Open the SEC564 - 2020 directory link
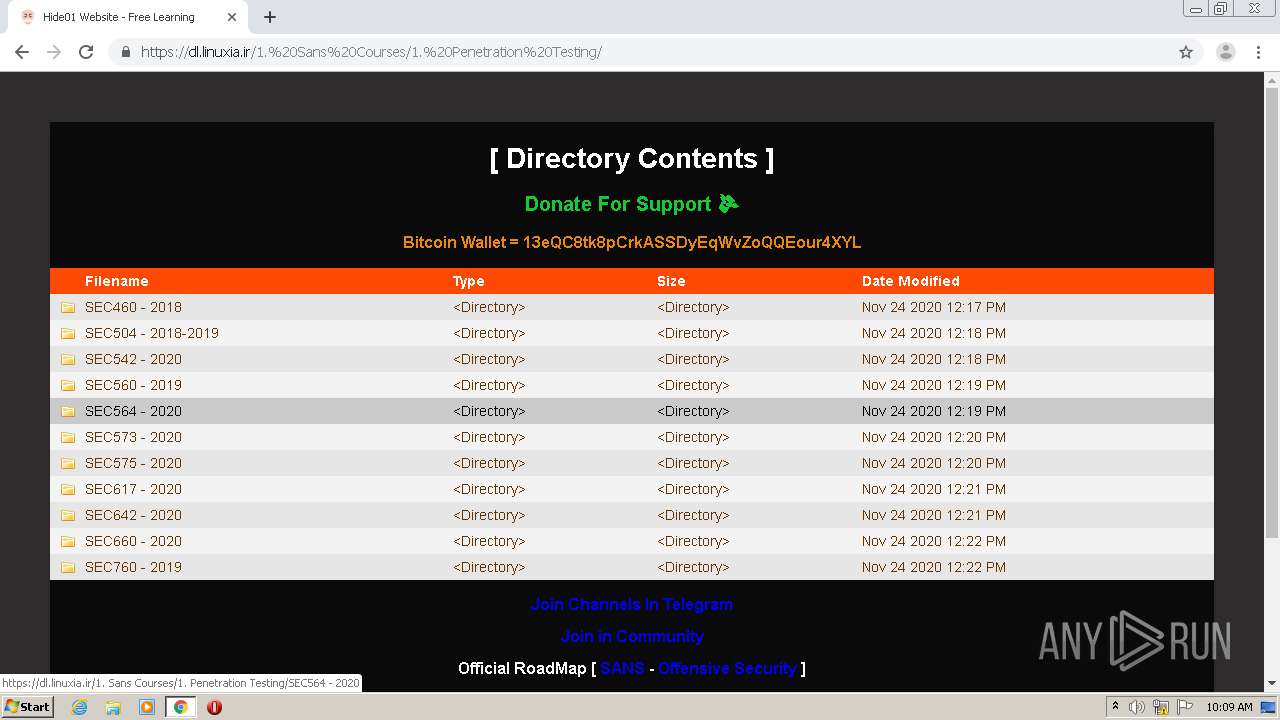The height and width of the screenshot is (720, 1280). tap(133, 411)
